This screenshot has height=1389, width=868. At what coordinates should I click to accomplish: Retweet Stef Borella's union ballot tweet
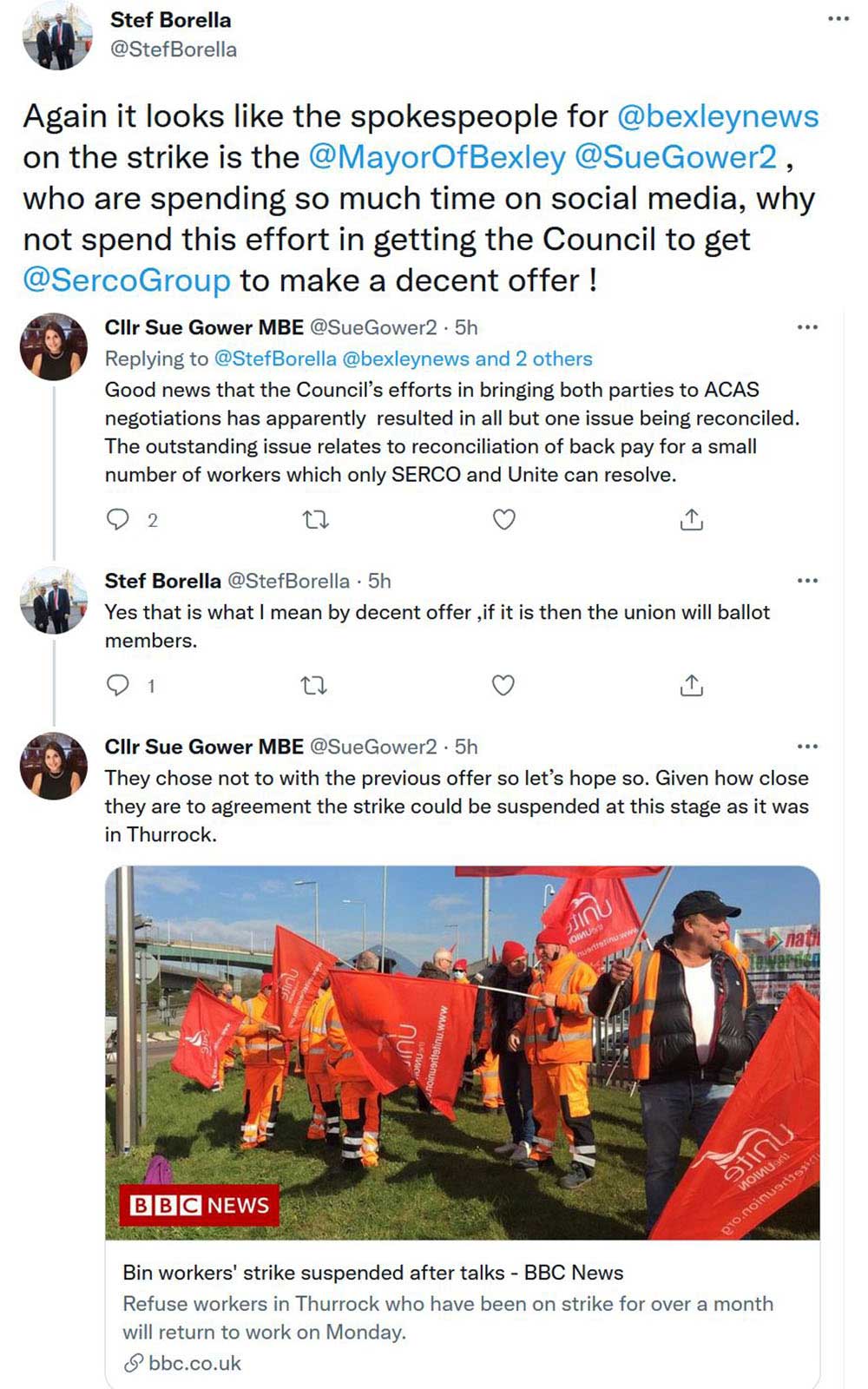(x=313, y=686)
